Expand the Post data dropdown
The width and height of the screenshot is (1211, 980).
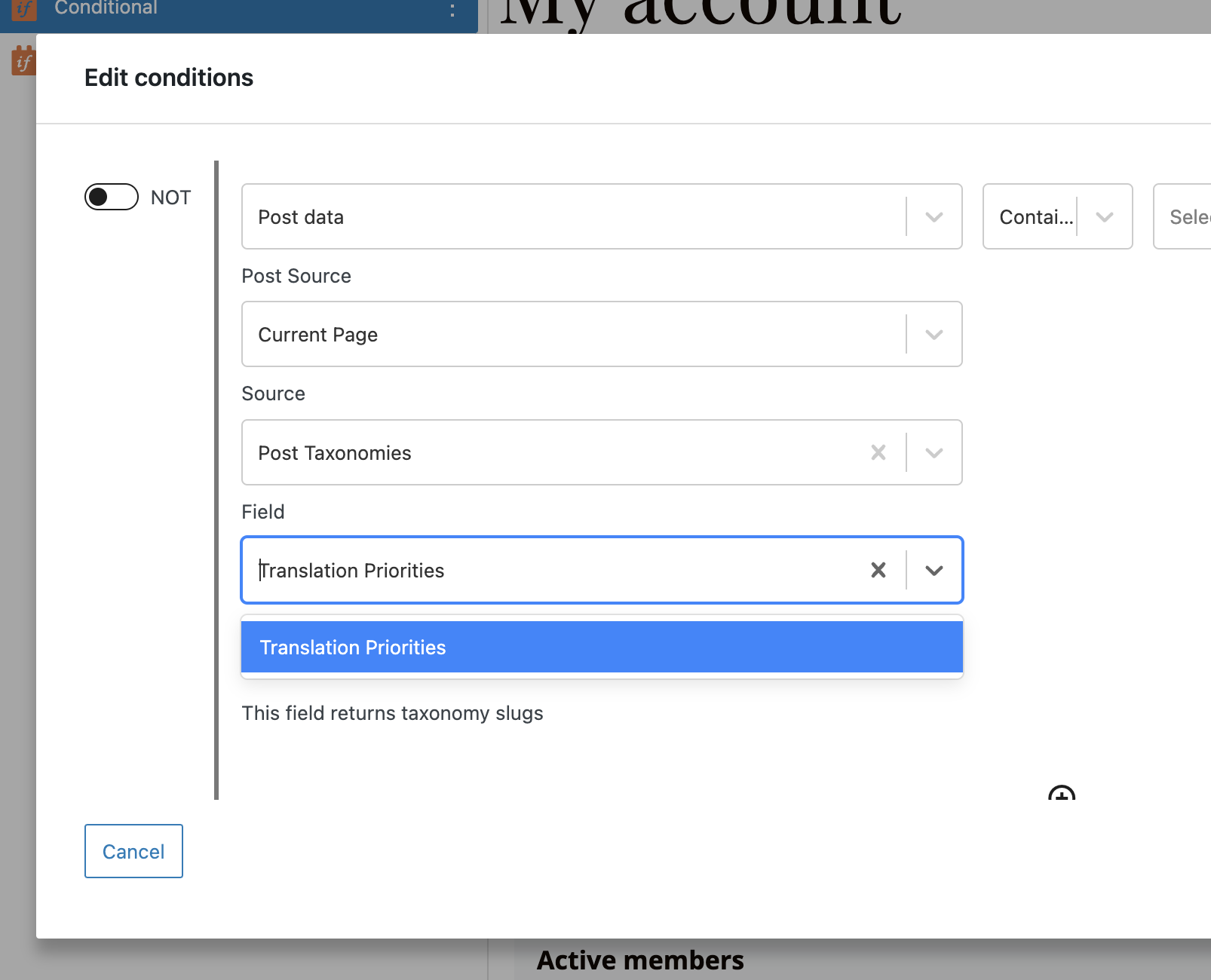tap(934, 216)
